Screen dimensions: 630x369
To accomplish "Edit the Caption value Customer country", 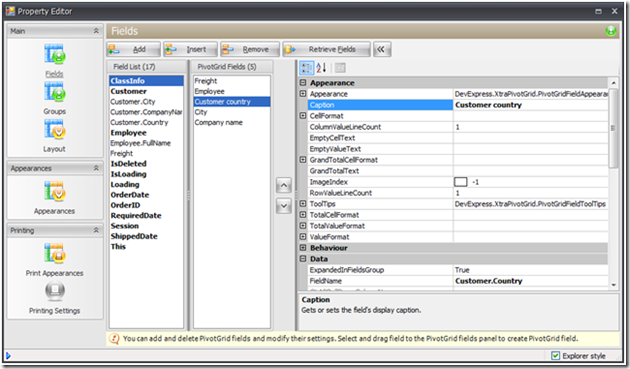I will (530, 105).
